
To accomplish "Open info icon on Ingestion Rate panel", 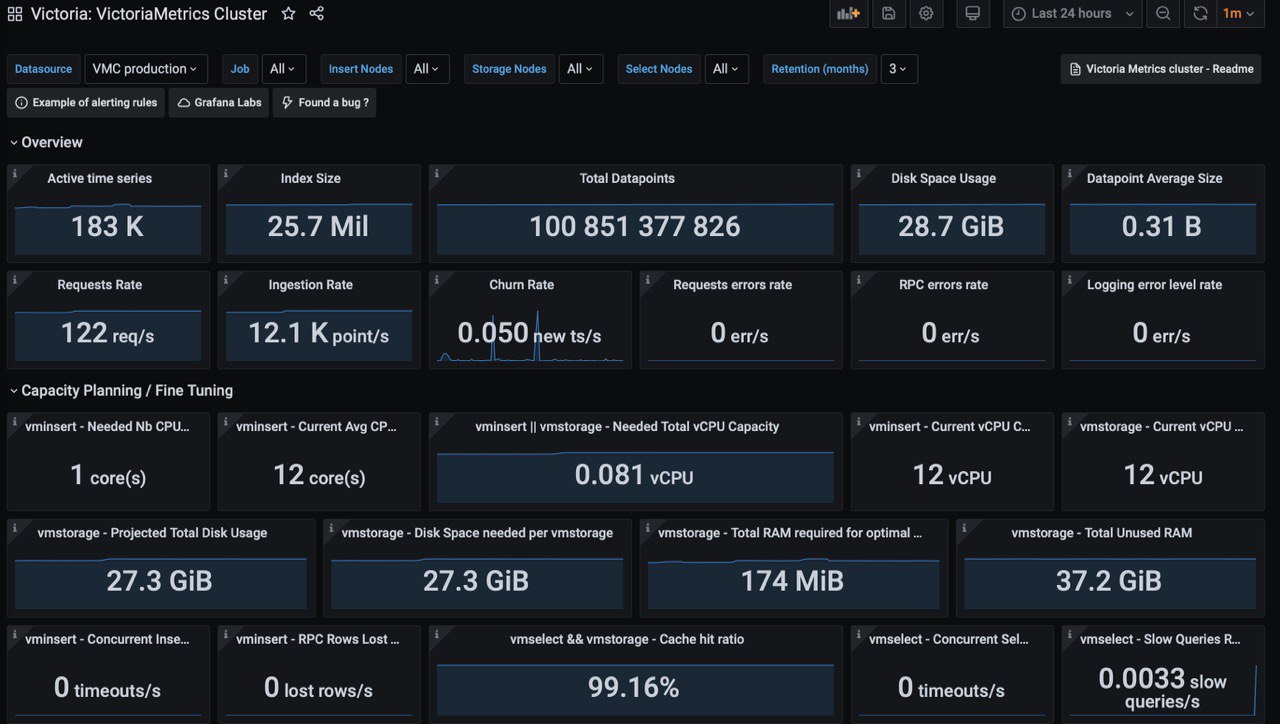I will 226,279.
